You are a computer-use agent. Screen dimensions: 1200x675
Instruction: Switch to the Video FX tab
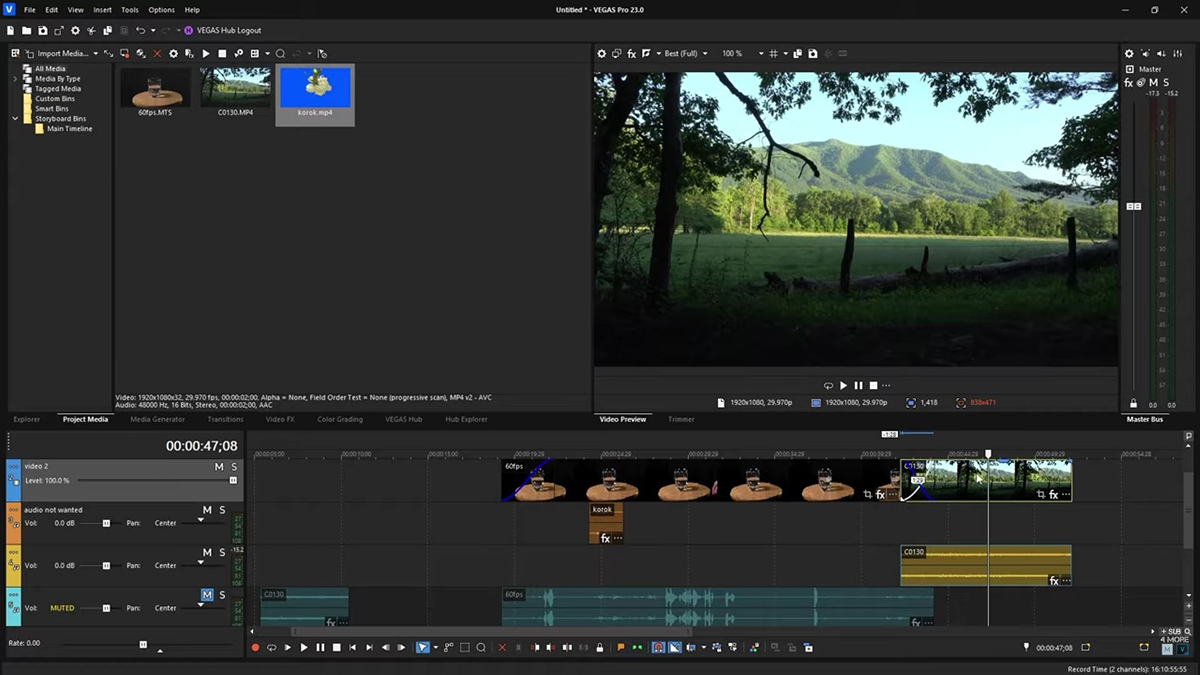point(280,419)
